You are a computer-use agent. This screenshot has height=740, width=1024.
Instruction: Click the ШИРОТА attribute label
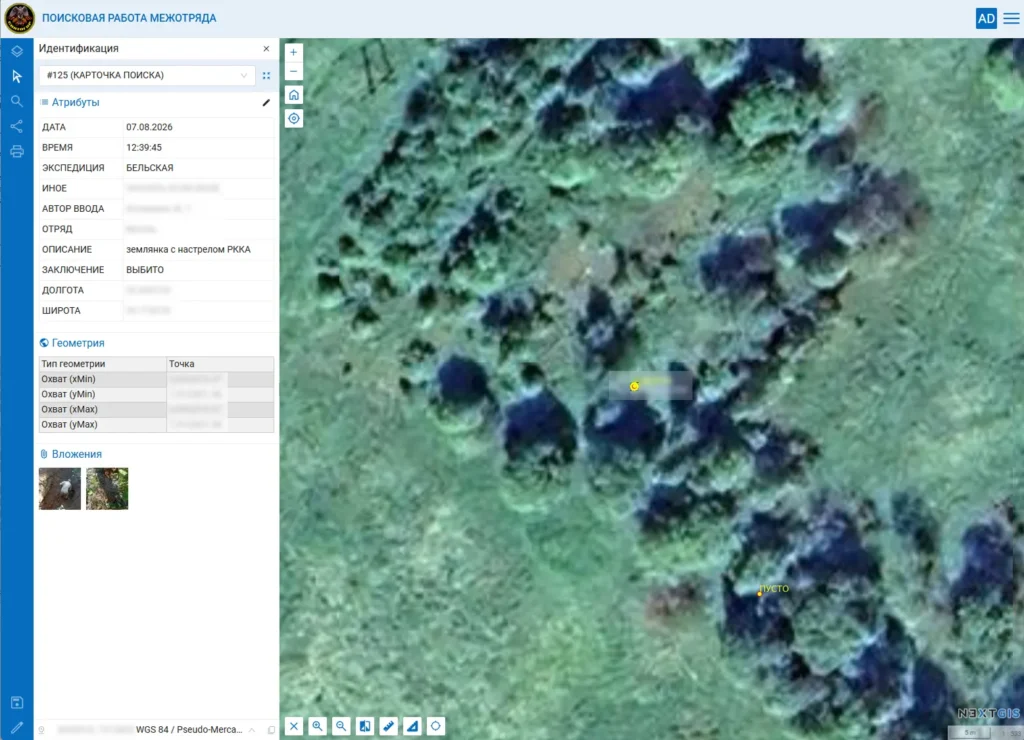[61, 310]
